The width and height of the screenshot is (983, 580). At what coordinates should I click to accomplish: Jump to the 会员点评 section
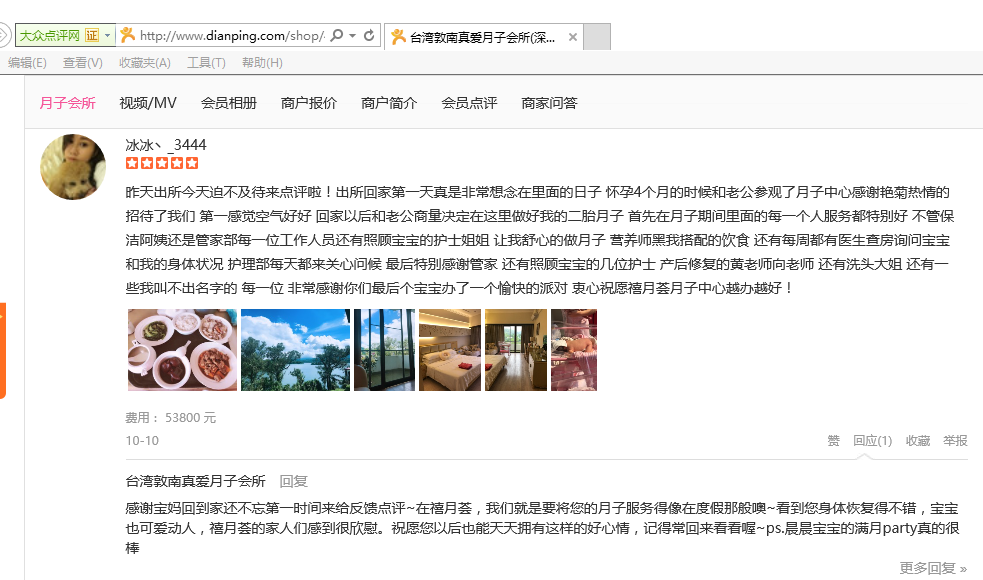pos(470,103)
